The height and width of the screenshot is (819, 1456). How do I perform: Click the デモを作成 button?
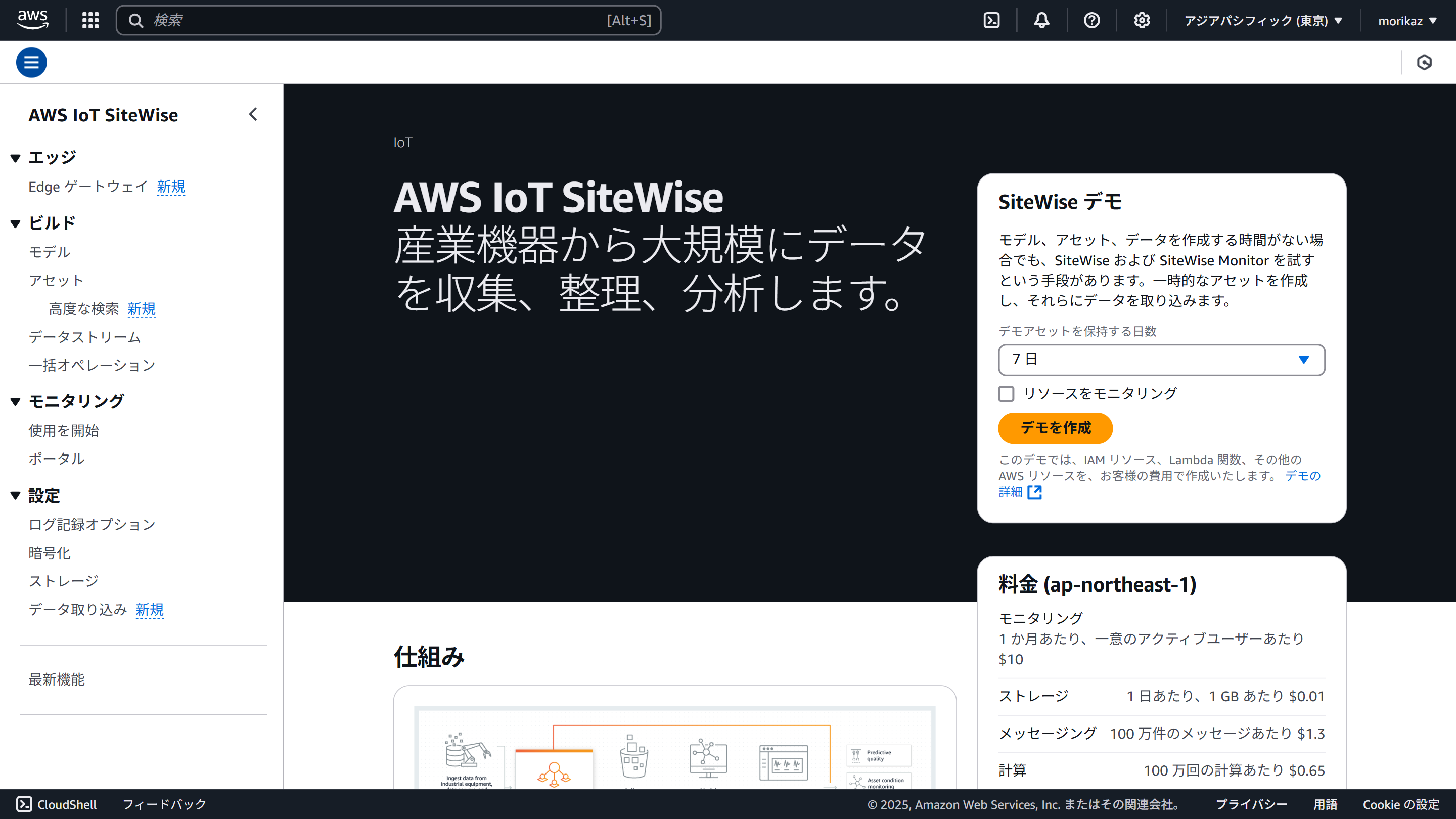(x=1055, y=428)
